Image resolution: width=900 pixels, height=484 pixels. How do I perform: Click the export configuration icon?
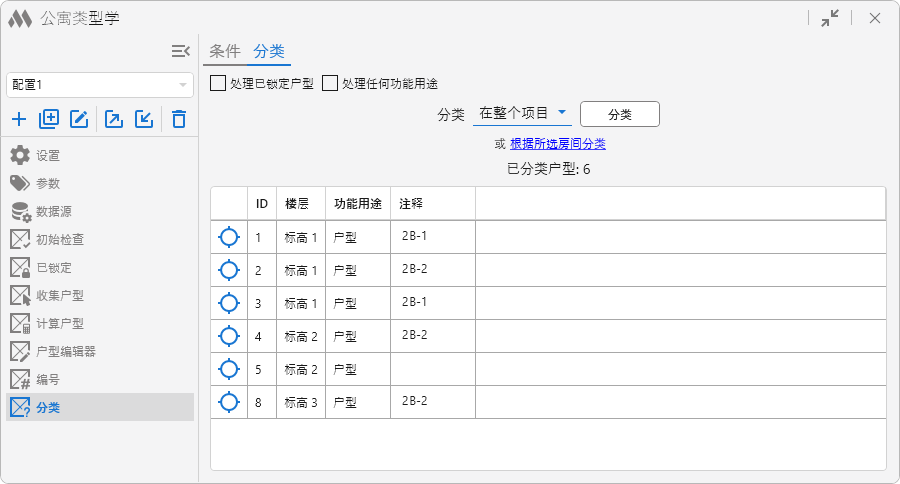click(114, 119)
